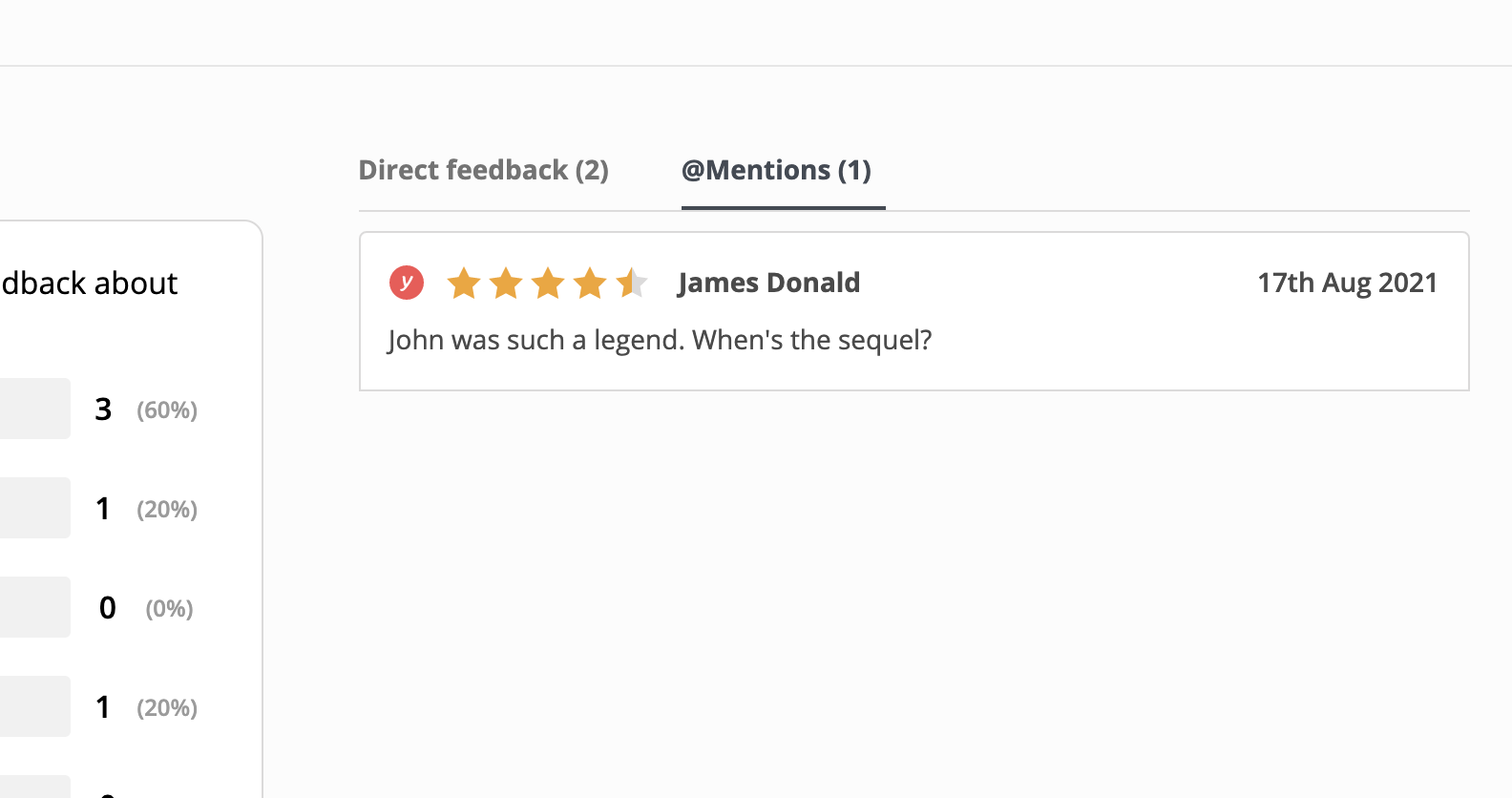The image size is (1512, 798).
Task: Click the first rating bar showing 1 (20%)
Action: pyautogui.click(x=35, y=508)
